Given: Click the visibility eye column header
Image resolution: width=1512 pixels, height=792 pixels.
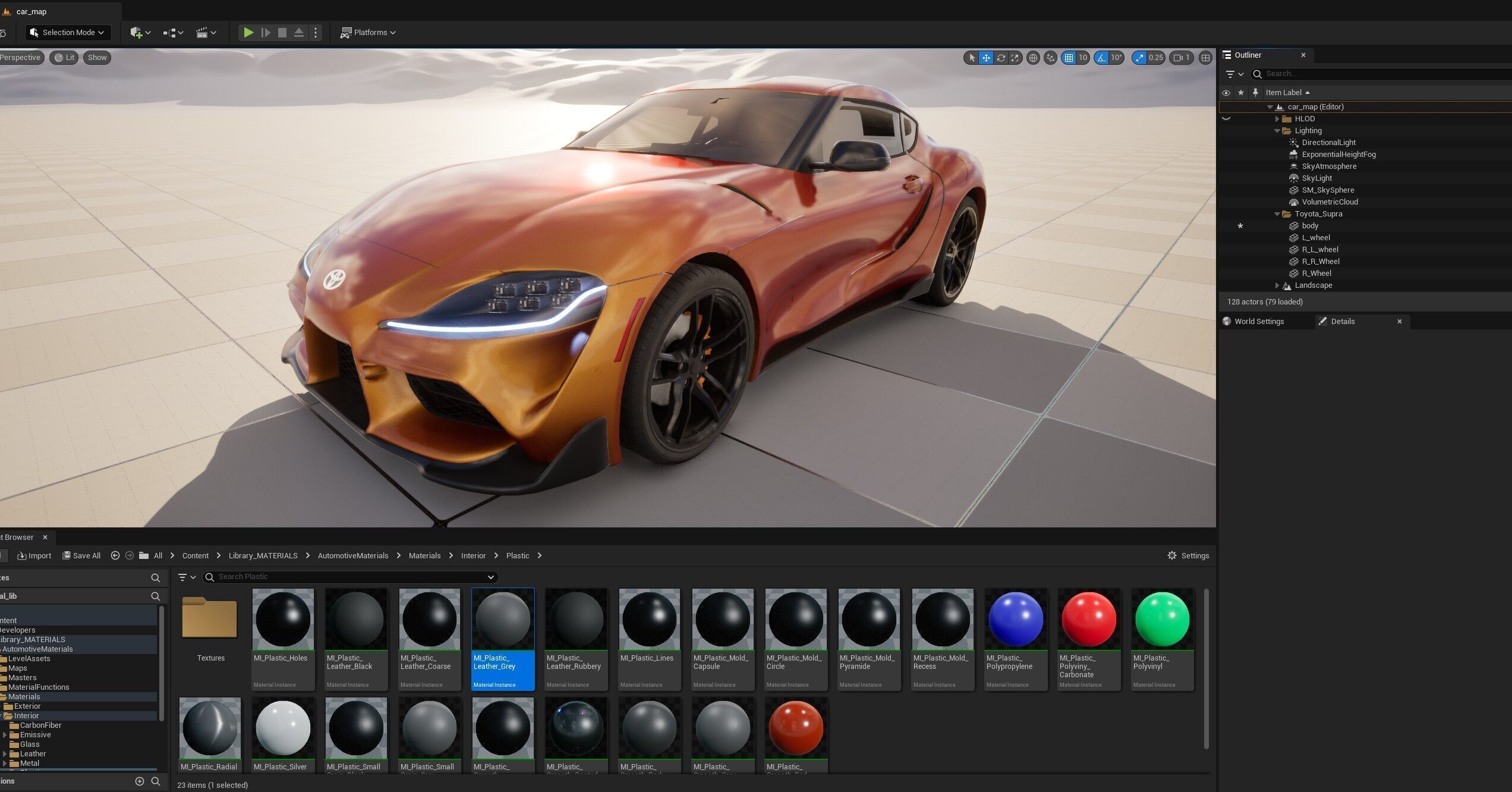Looking at the screenshot, I should pyautogui.click(x=1226, y=93).
